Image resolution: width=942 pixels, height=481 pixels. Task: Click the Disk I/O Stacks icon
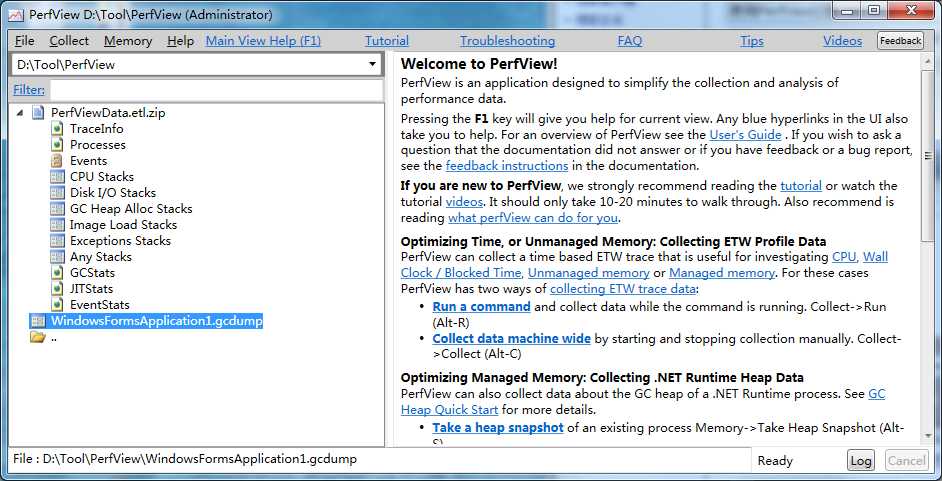pyautogui.click(x=57, y=193)
